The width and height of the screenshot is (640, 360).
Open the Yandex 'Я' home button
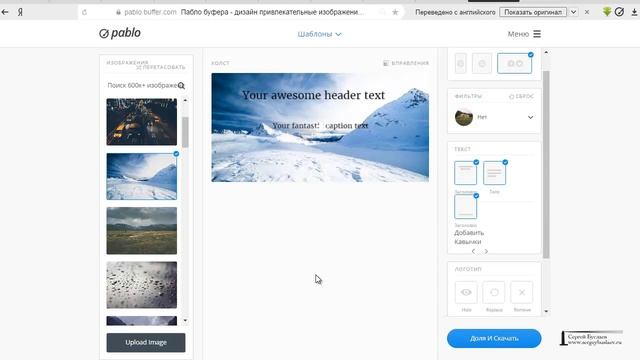(20, 12)
